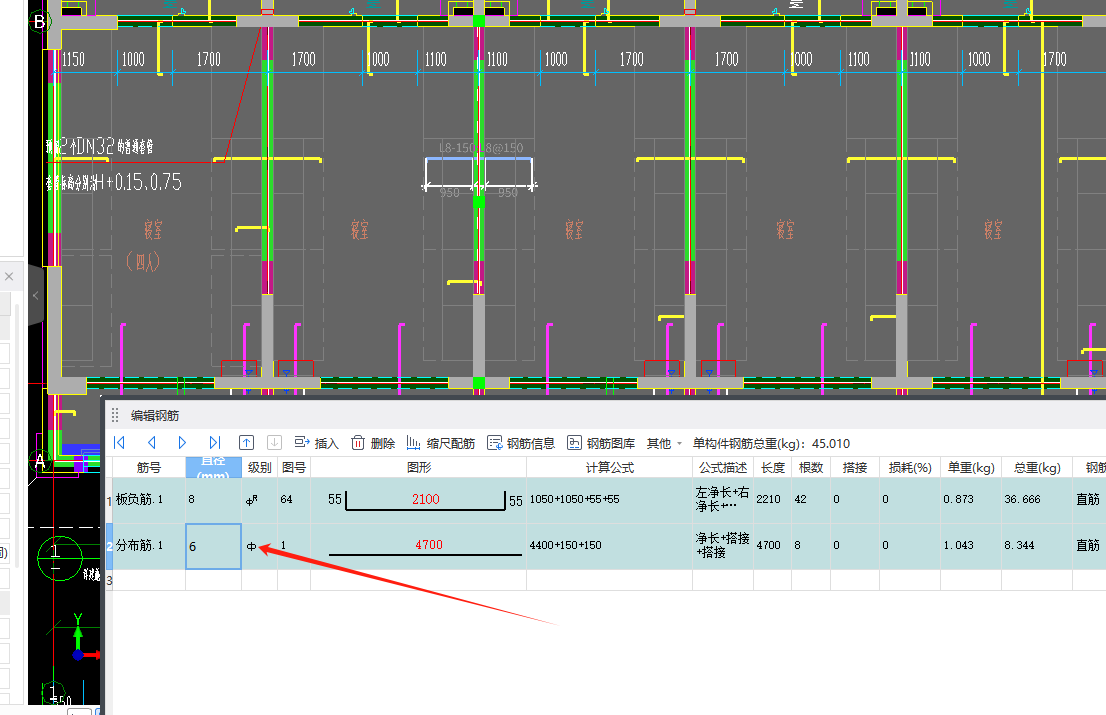Screen dimensions: 1106x715
Task: Click H+0.15,0.75 elevation annotation
Action: (x=137, y=183)
